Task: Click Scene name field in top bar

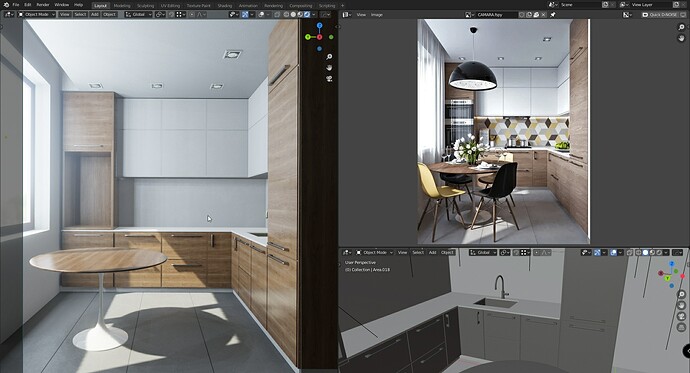Action: click(580, 4)
